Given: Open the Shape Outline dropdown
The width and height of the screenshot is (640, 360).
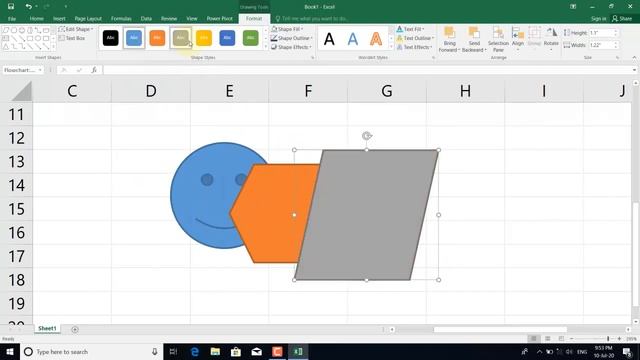Looking at the screenshot, I should coord(292,38).
